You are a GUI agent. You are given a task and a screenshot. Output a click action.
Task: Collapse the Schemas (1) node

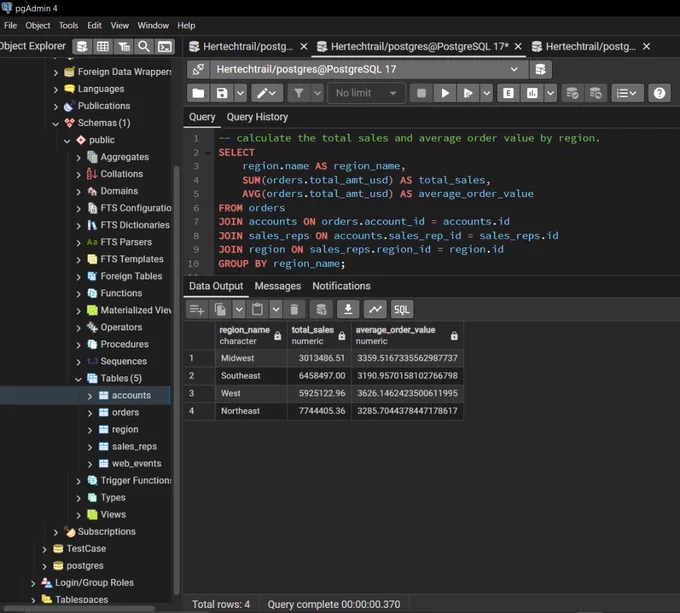click(56, 124)
